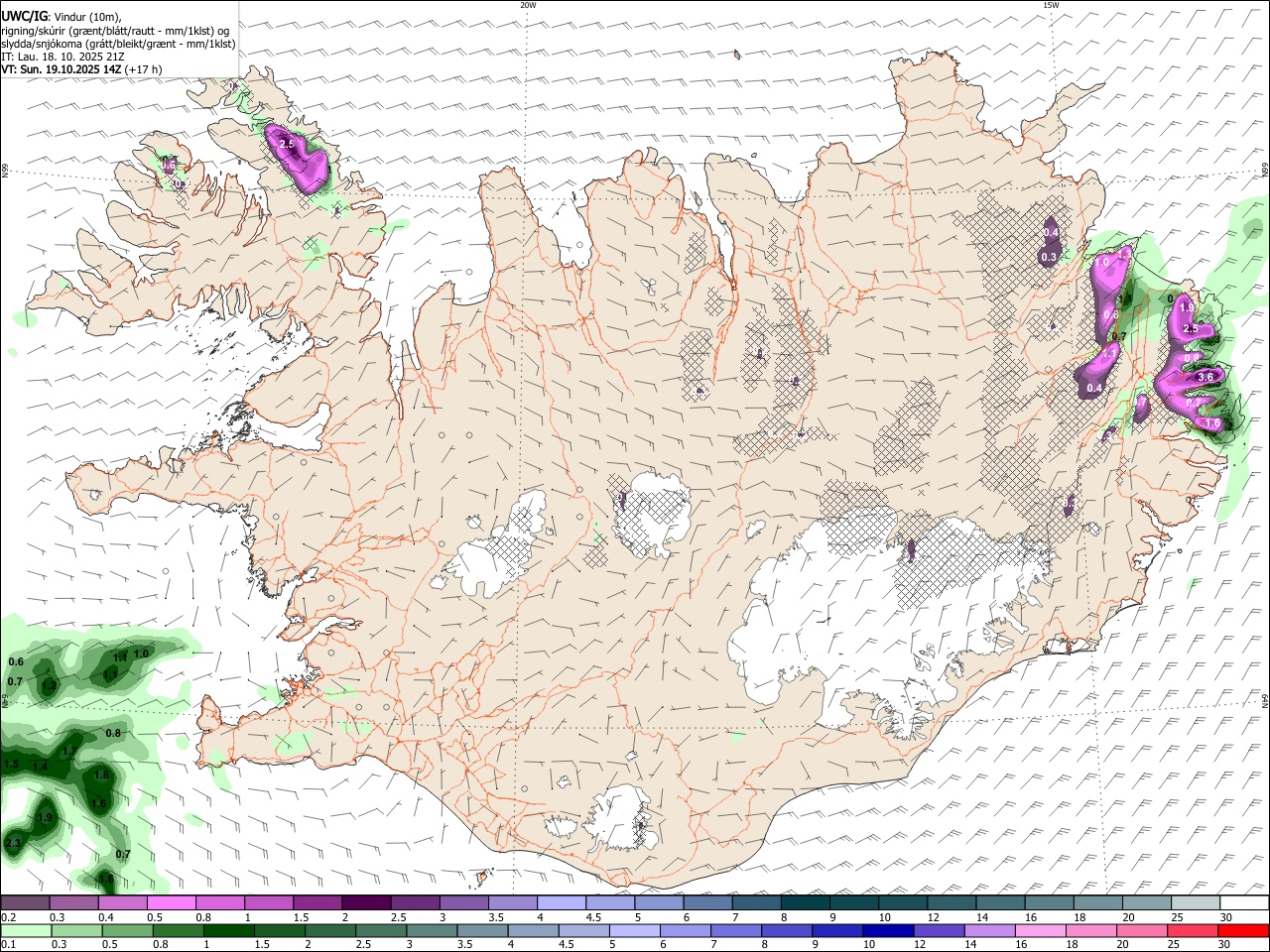Click the 0.3 snowfall value in the northeast
The height and width of the screenshot is (952, 1270).
click(x=1049, y=257)
